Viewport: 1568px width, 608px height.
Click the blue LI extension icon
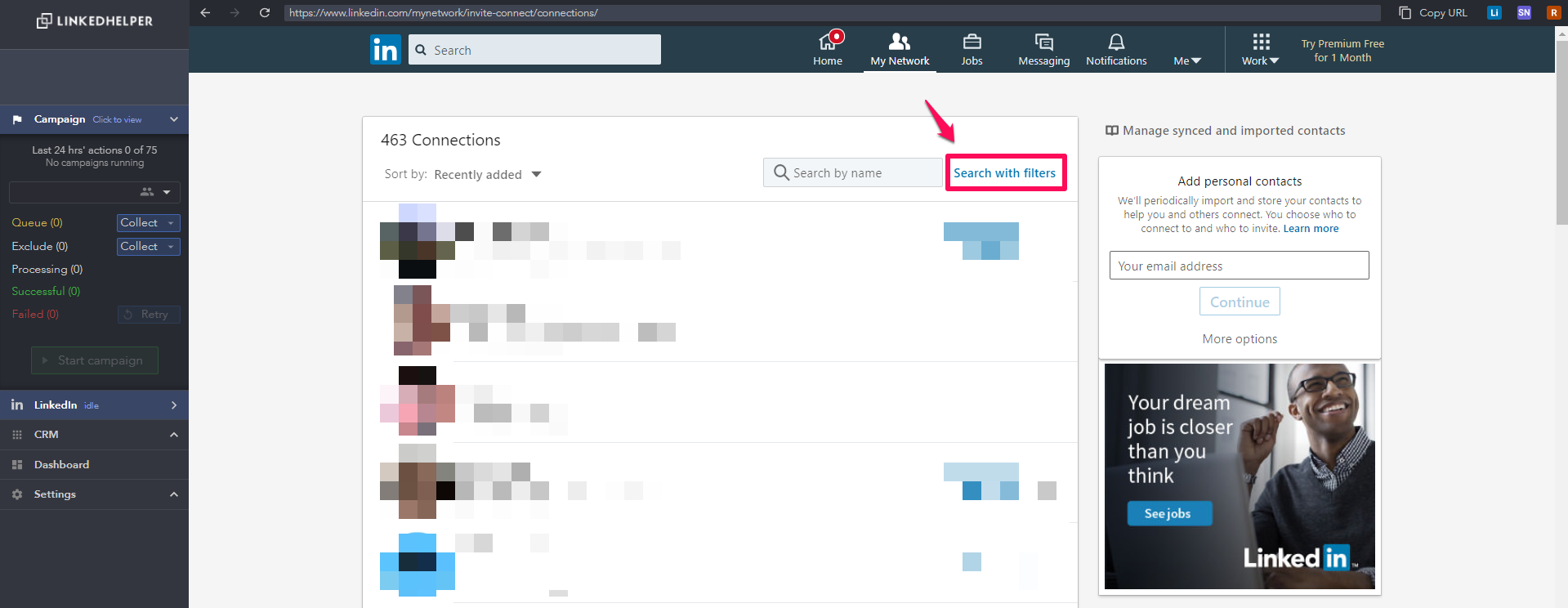click(1494, 12)
